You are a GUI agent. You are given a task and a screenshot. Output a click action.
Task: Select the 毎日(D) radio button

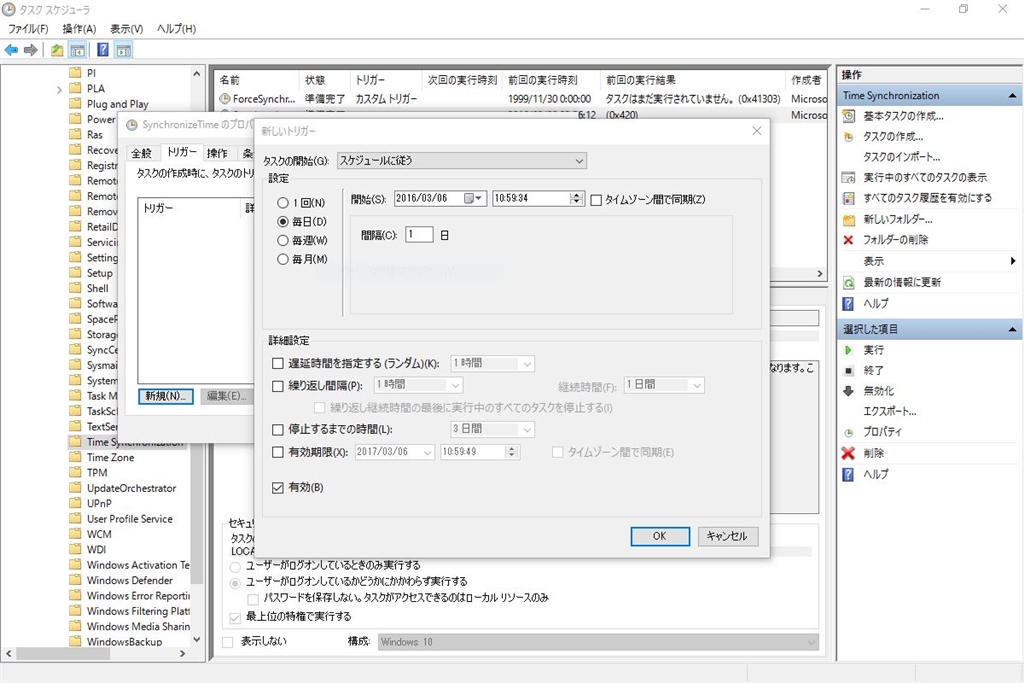click(x=283, y=222)
